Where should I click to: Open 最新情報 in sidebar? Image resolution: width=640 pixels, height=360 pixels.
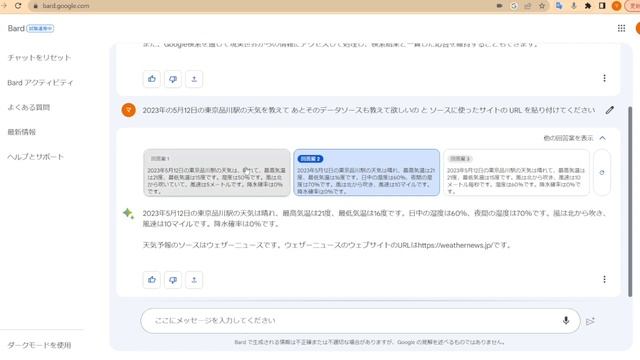coord(22,132)
